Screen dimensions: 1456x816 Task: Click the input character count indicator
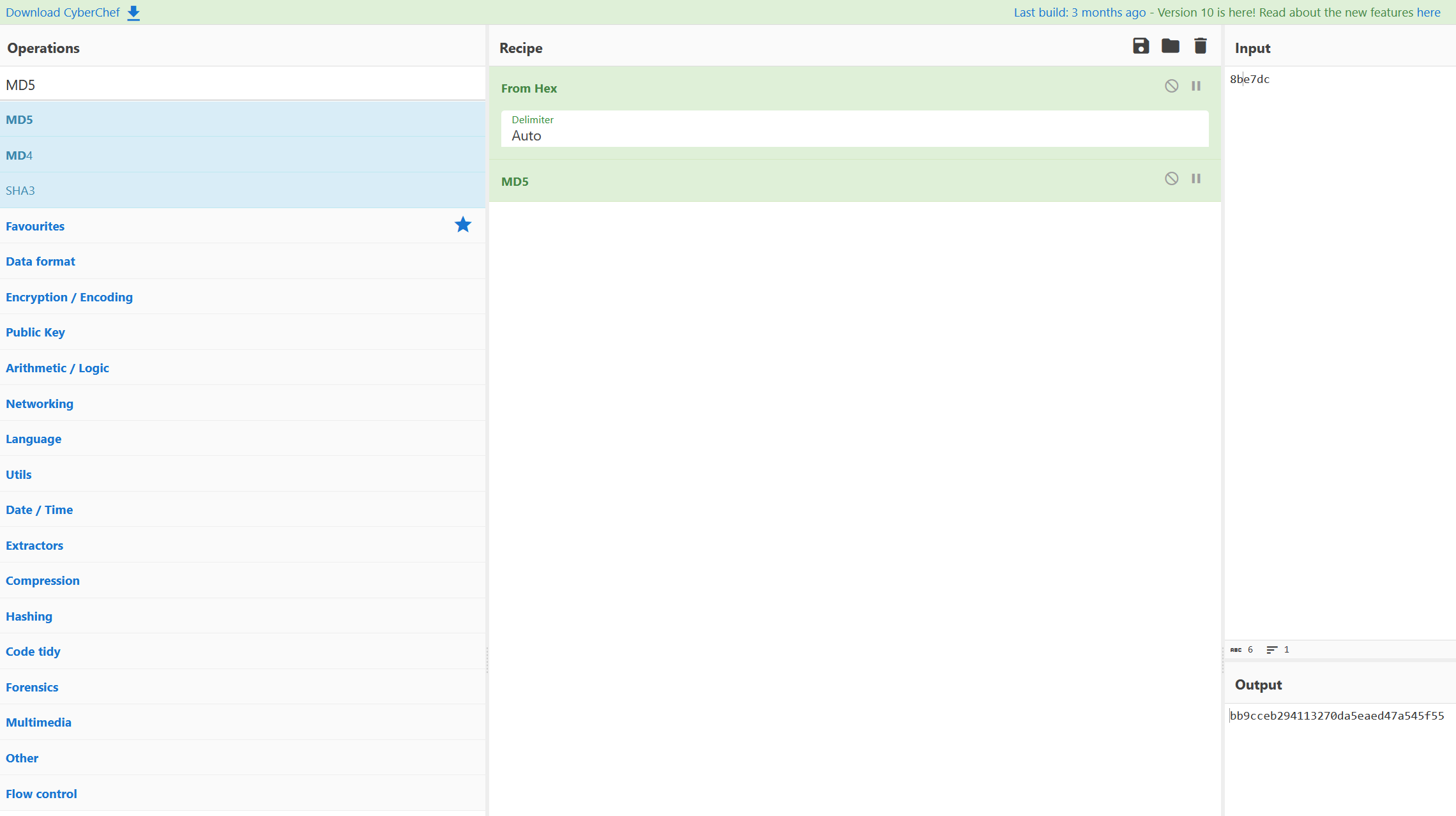(1242, 649)
